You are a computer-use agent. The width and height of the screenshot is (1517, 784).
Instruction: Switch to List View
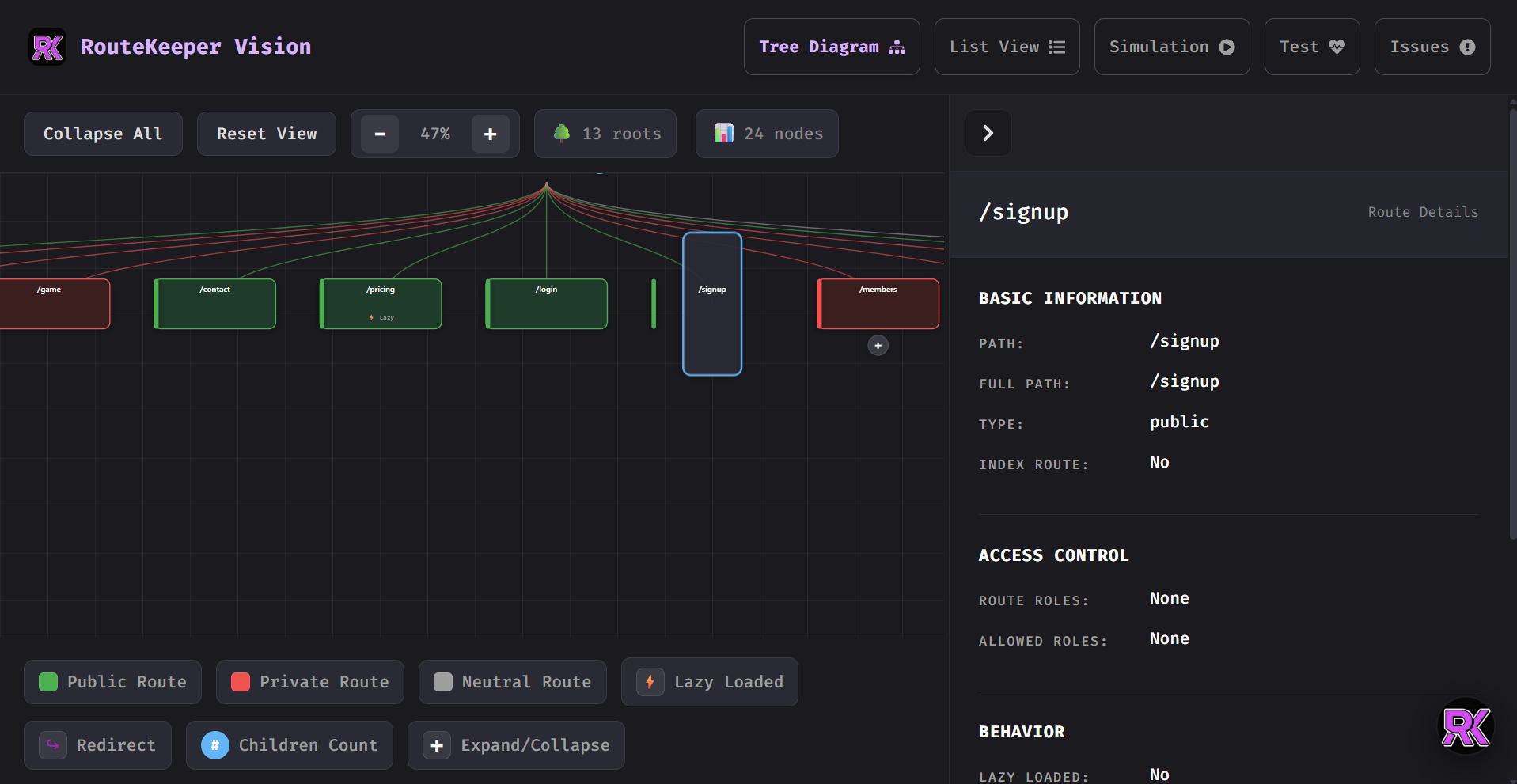pos(1006,47)
